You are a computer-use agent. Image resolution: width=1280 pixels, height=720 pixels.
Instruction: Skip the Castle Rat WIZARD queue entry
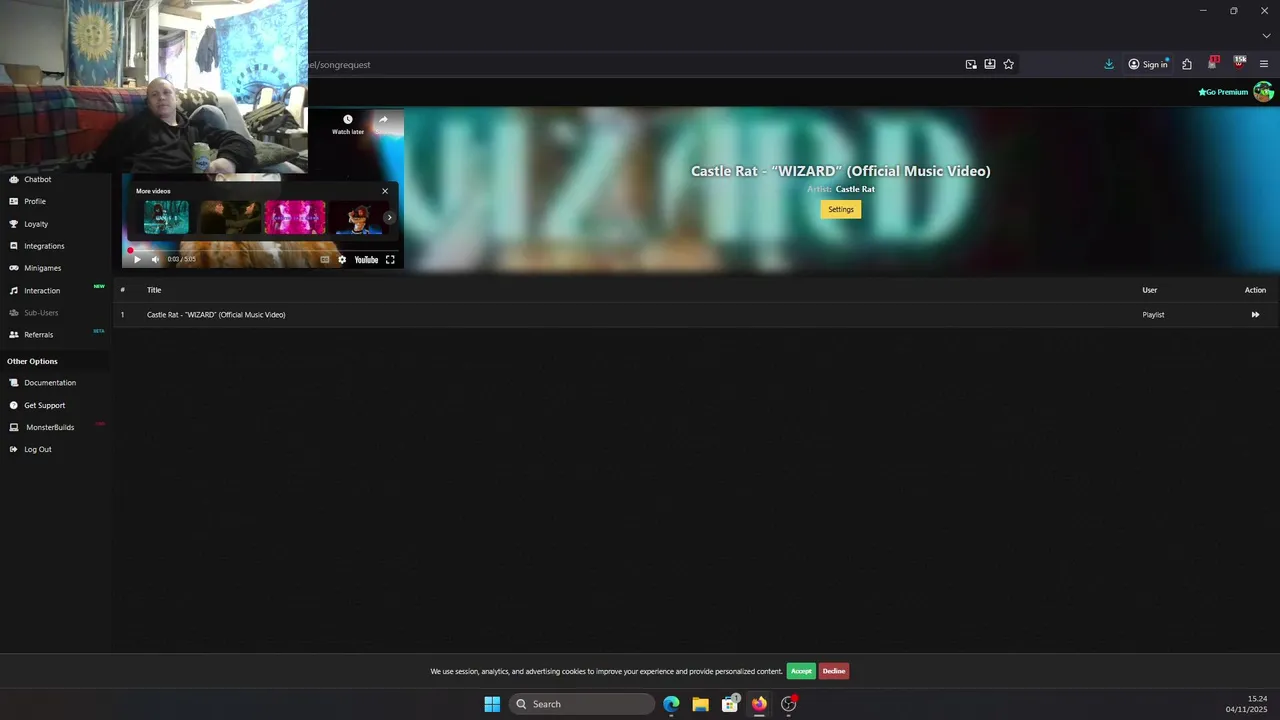coord(1255,315)
